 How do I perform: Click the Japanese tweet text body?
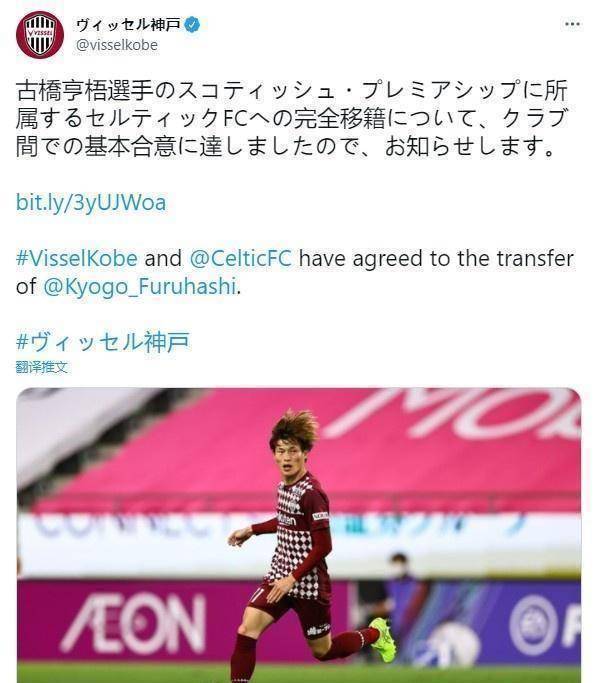click(x=292, y=118)
